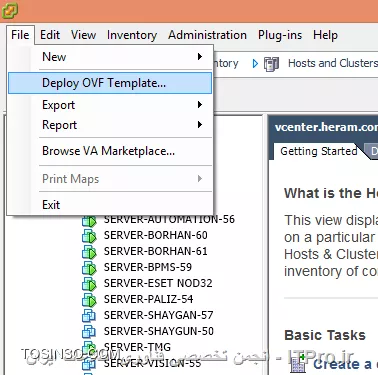Screen dimensions: 378x375
Task: Expand the Report submenu arrow
Action: (200, 125)
